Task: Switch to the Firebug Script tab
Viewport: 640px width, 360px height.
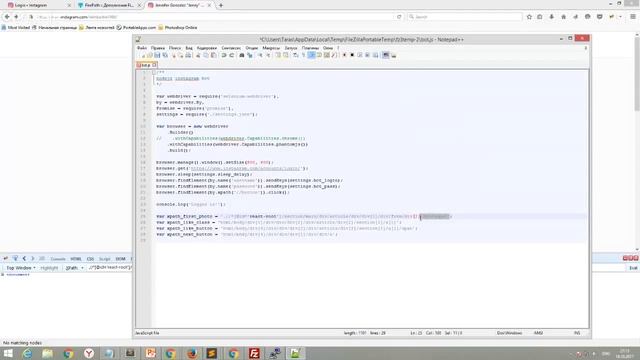Action: pos(104,259)
